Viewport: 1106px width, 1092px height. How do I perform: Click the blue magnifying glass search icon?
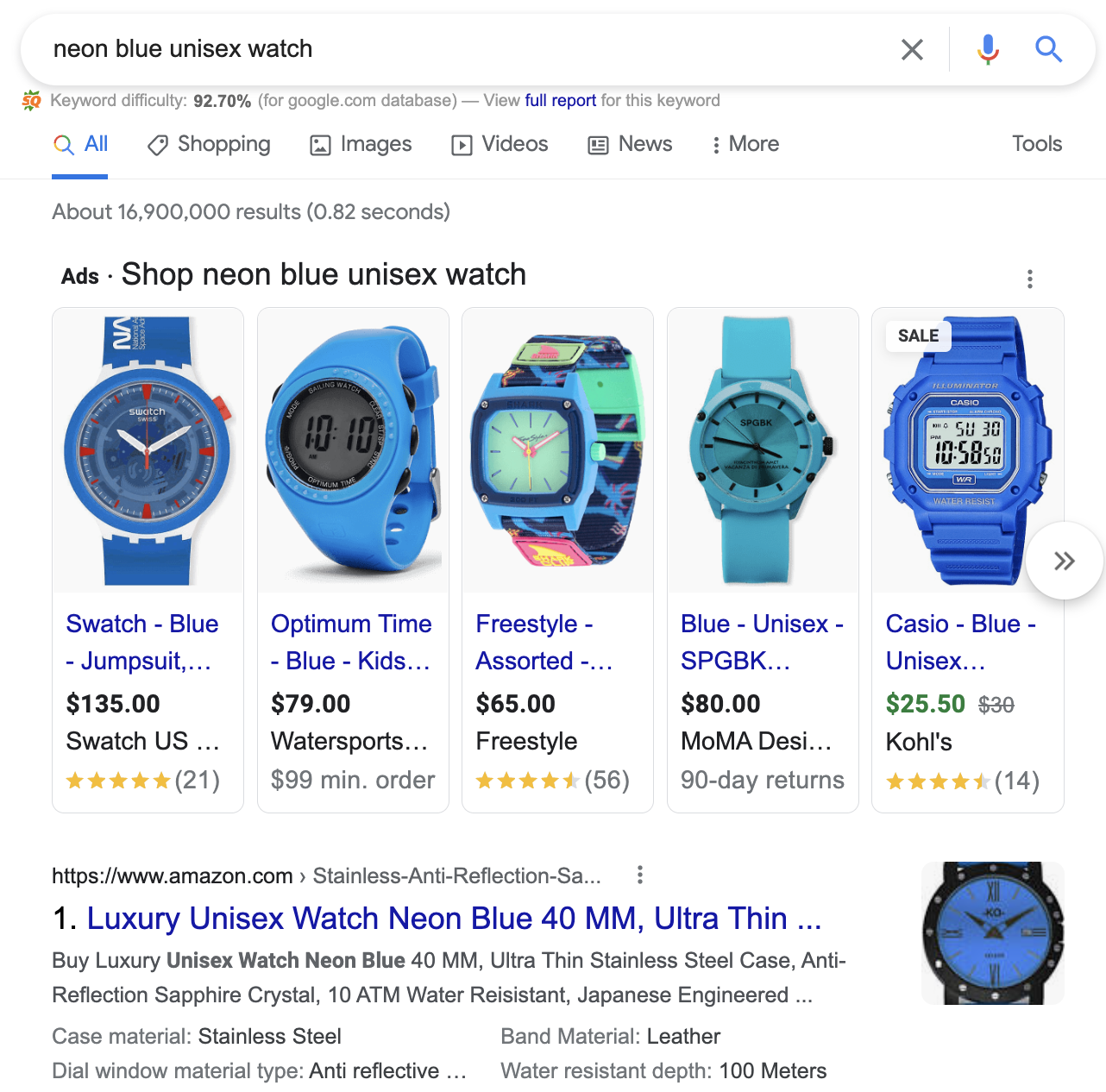(x=1048, y=49)
